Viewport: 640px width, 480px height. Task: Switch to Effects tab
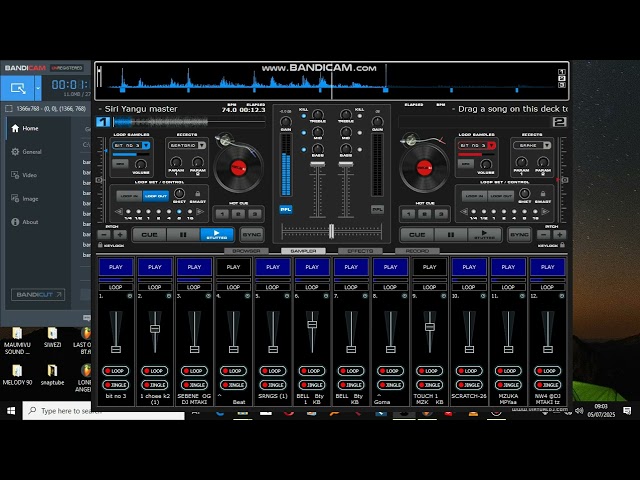[x=360, y=251]
